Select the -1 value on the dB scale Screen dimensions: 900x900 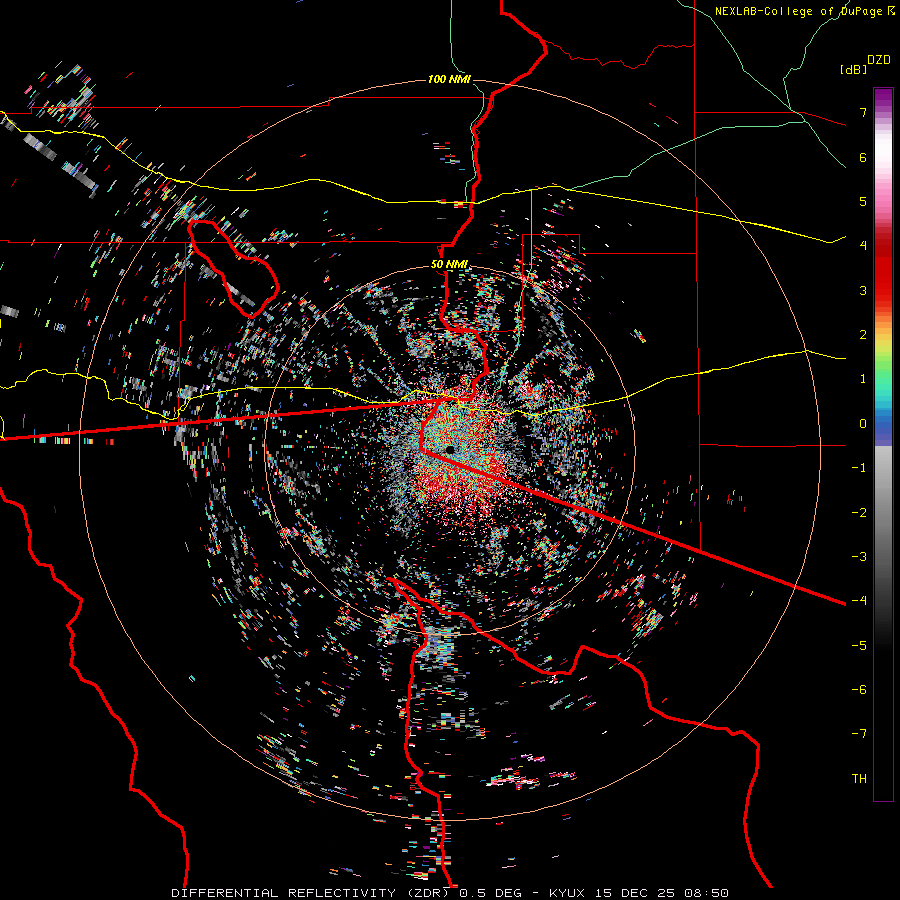point(859,468)
